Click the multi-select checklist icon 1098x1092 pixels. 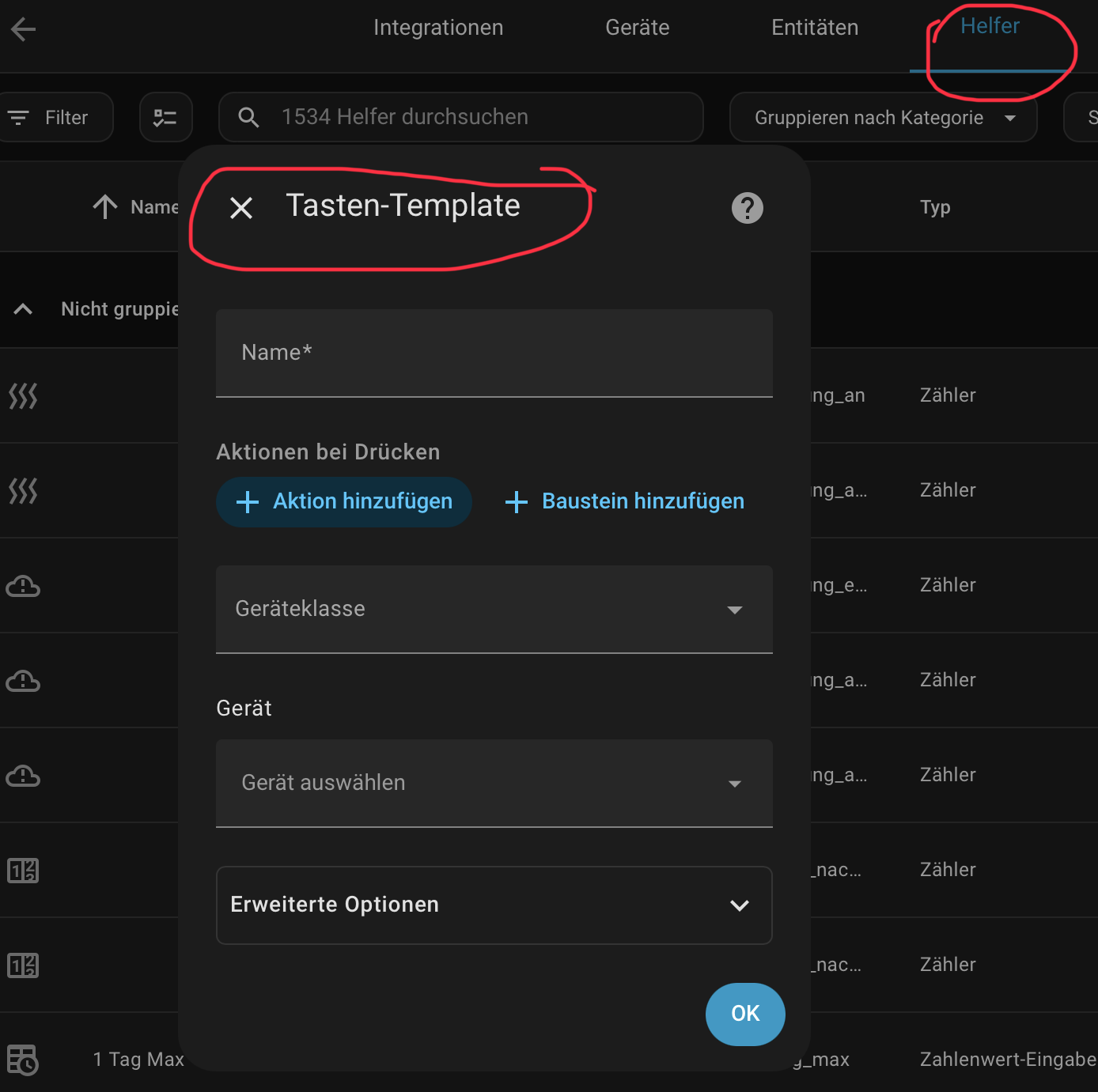(x=165, y=118)
